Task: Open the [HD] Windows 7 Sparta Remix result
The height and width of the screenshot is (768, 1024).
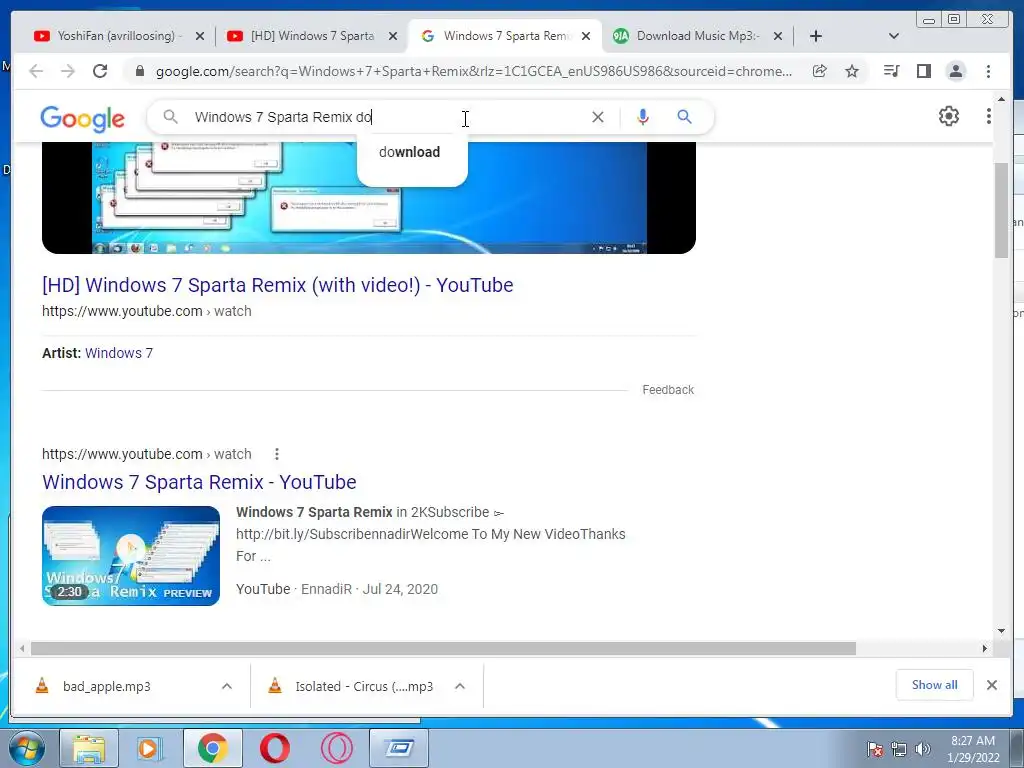Action: pyautogui.click(x=278, y=285)
